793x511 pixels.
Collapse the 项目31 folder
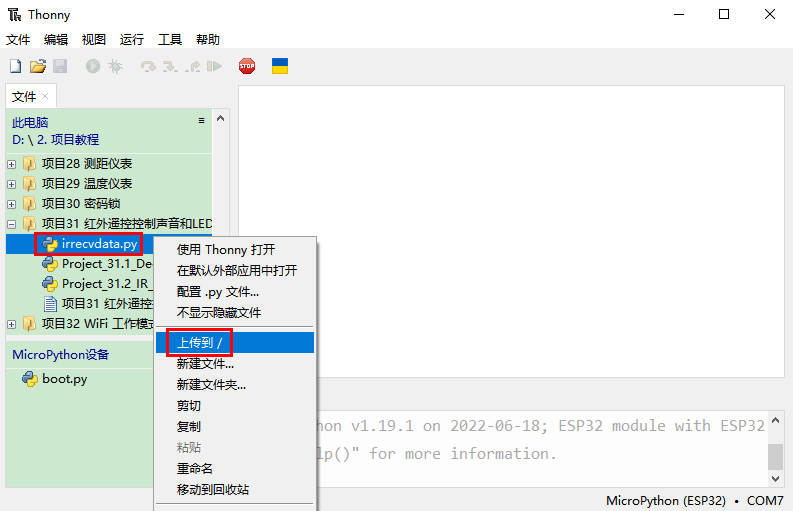coord(12,223)
